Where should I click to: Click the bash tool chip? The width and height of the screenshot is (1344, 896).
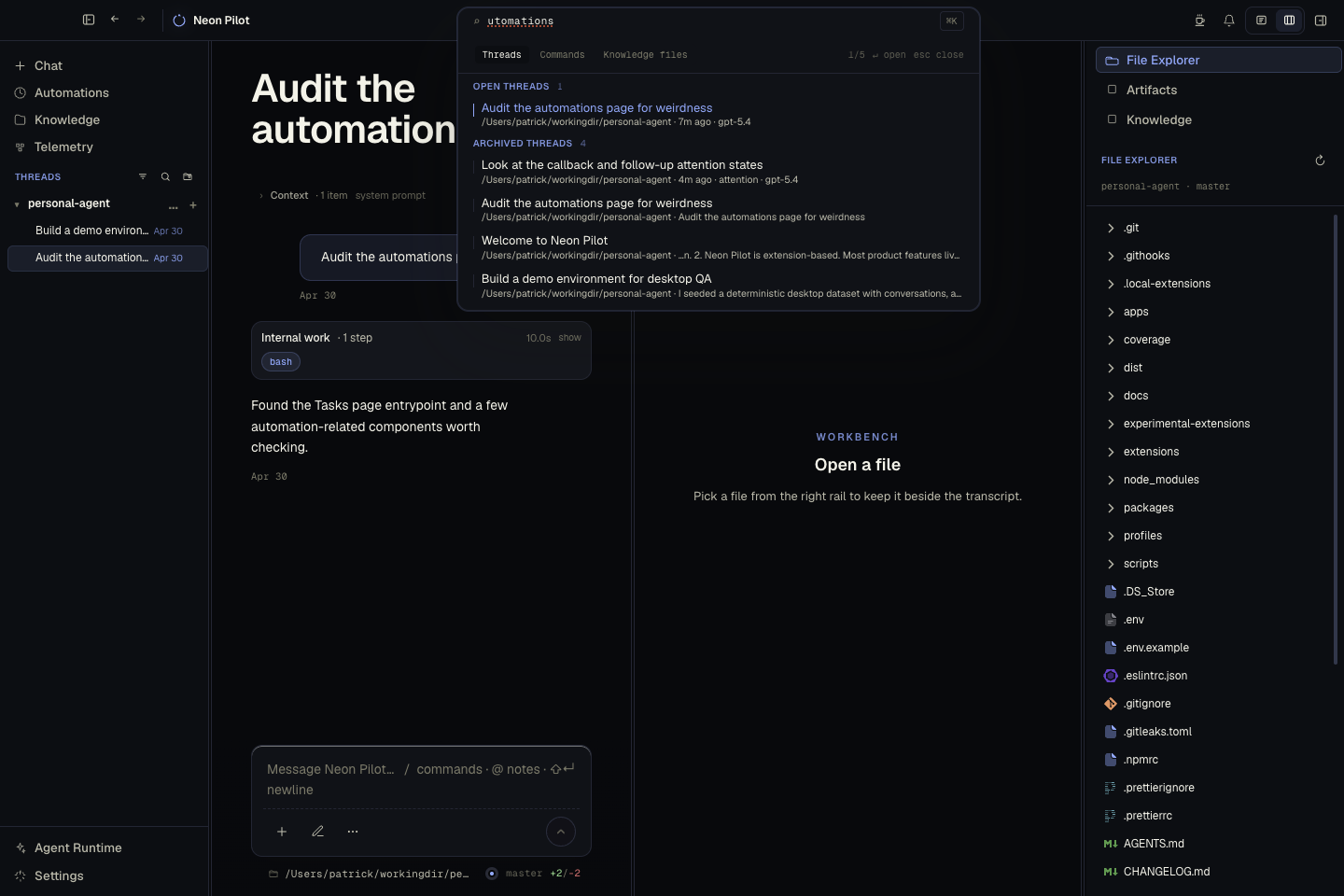coord(281,362)
